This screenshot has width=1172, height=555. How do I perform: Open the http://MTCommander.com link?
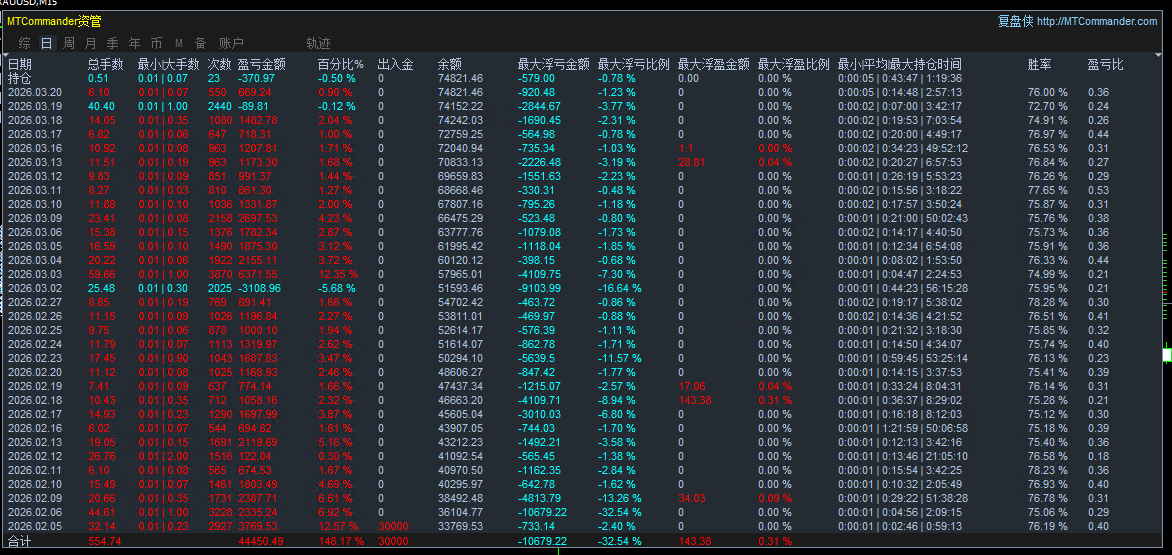point(1099,21)
